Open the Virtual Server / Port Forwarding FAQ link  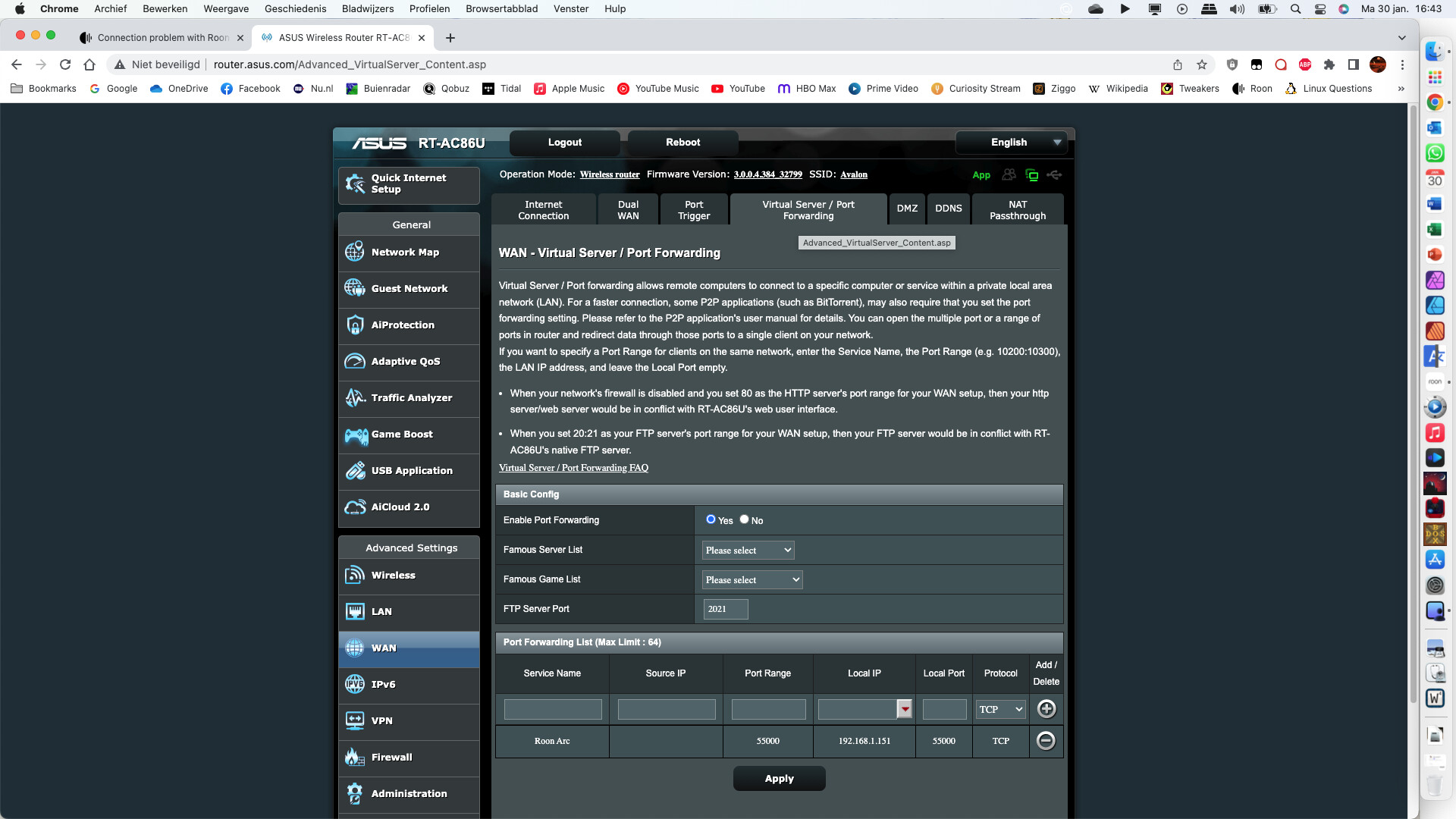click(573, 468)
